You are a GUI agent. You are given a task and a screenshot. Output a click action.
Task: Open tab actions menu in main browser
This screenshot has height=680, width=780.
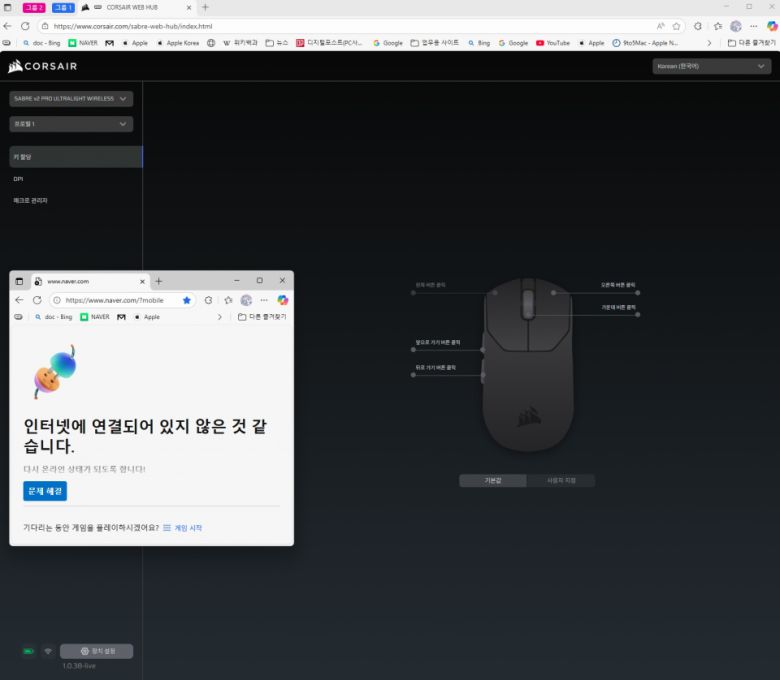point(7,7)
